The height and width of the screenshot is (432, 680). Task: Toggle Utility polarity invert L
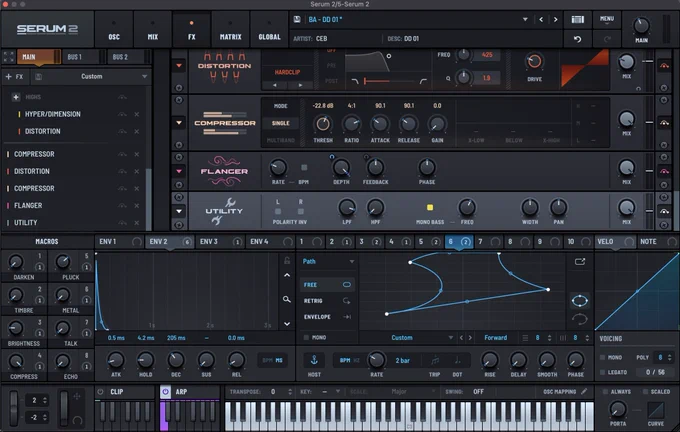pos(278,211)
